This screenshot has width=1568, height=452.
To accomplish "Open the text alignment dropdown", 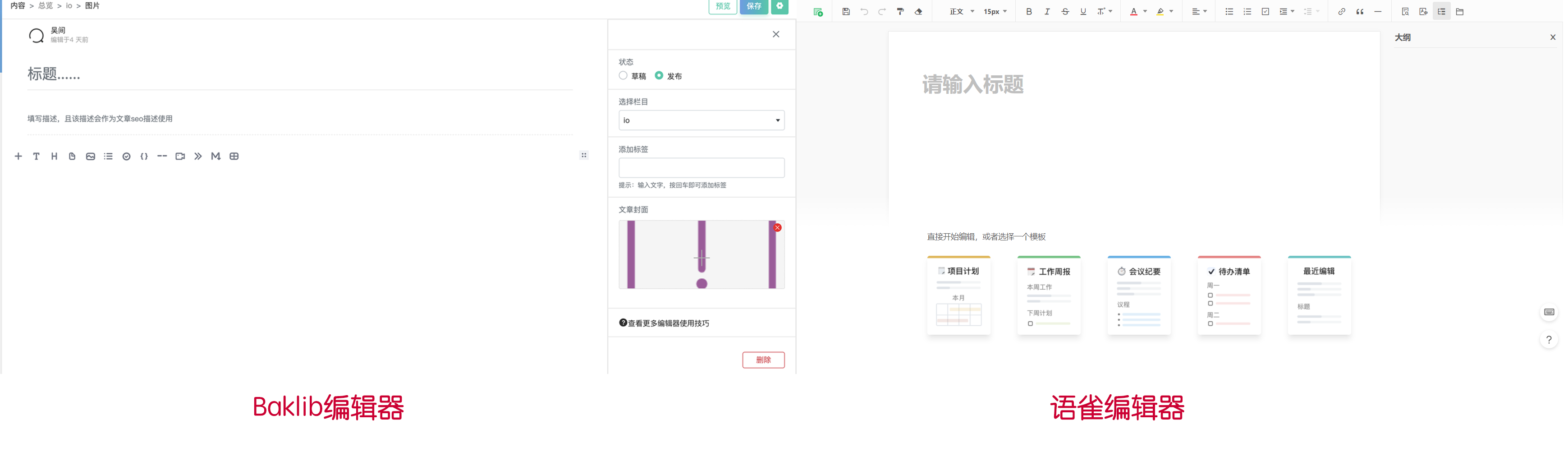I will pyautogui.click(x=1199, y=12).
